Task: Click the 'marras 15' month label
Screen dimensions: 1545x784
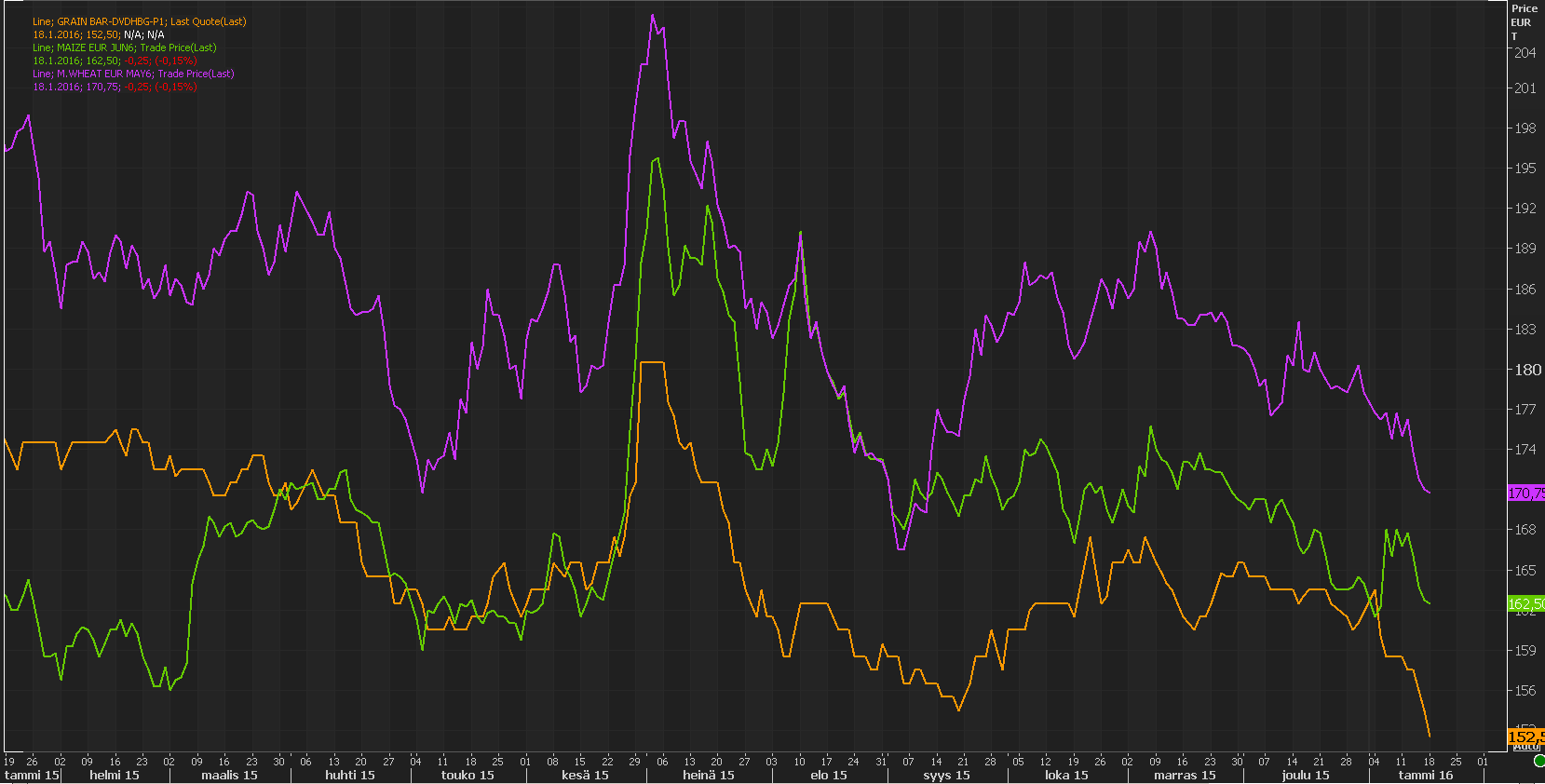Action: click(x=1185, y=775)
